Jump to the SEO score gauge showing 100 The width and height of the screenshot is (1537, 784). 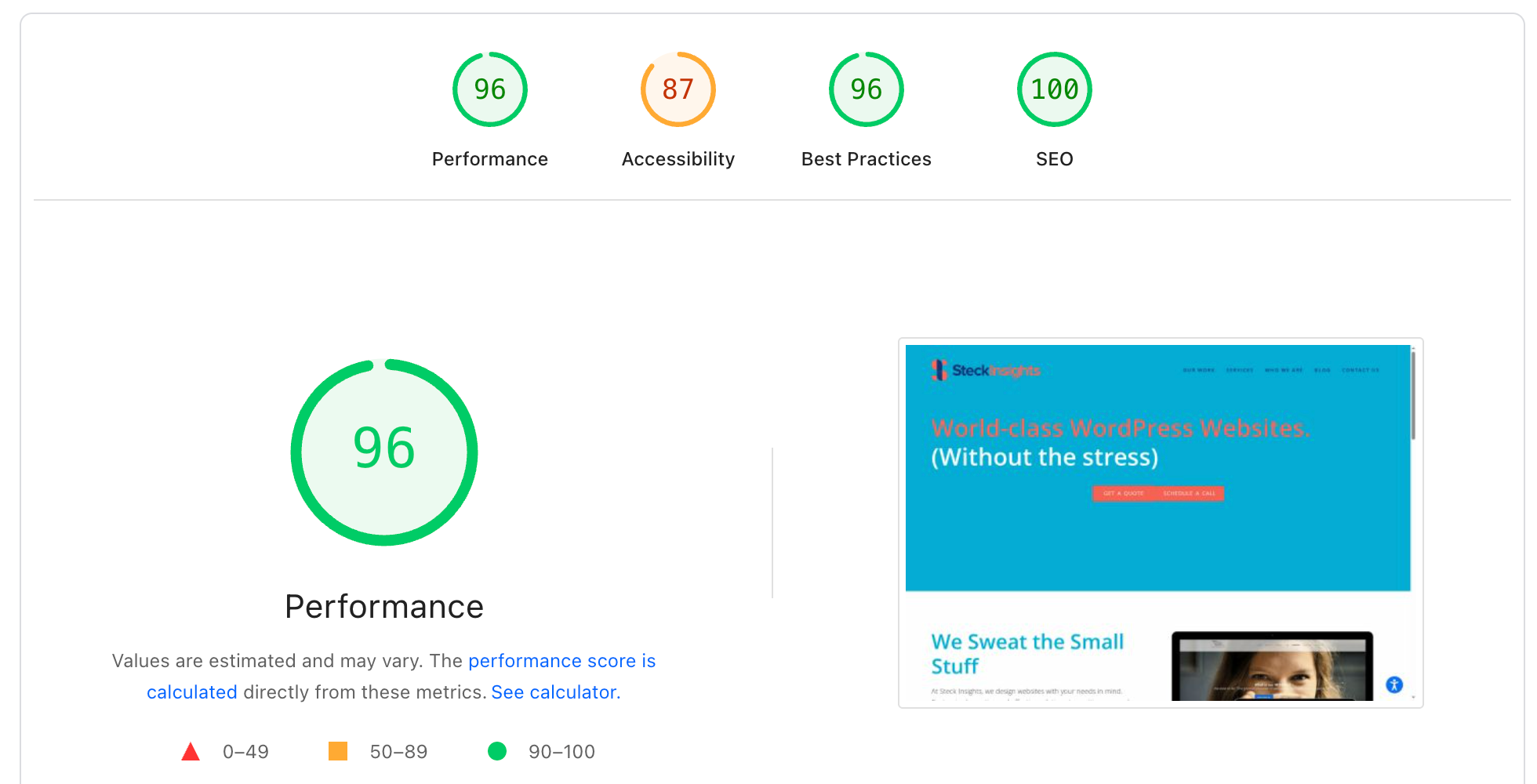(1054, 89)
